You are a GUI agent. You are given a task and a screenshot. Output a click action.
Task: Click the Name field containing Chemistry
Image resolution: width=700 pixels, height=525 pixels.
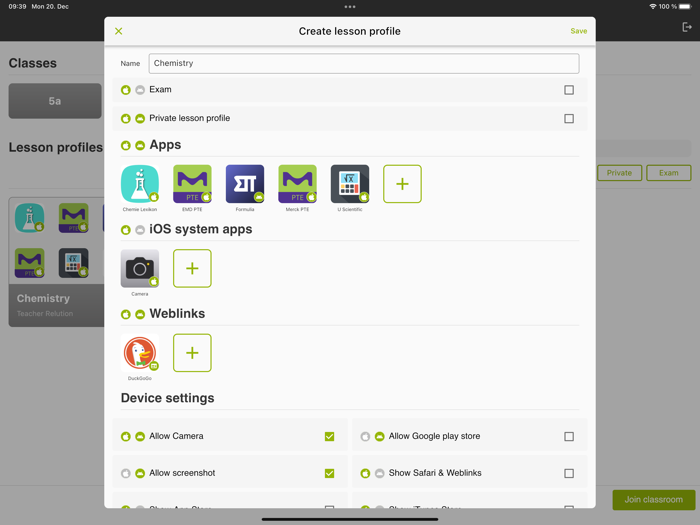(364, 63)
